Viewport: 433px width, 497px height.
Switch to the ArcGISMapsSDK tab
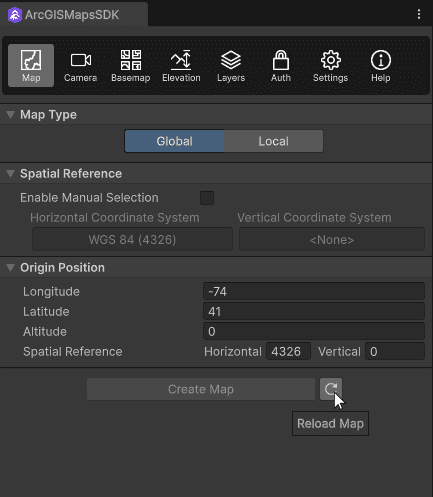pos(74,14)
